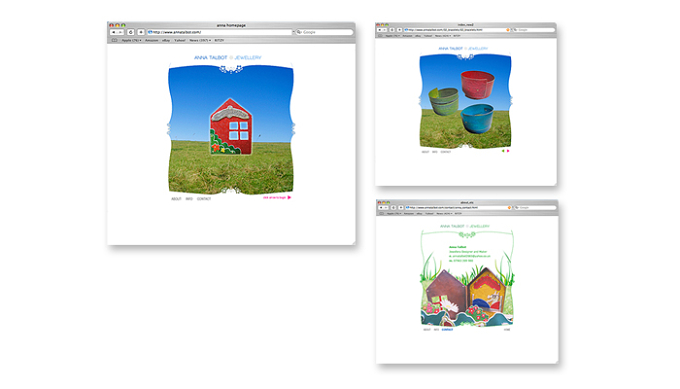
Task: Click magnifier icon in homepage Google field
Action: (299, 32)
